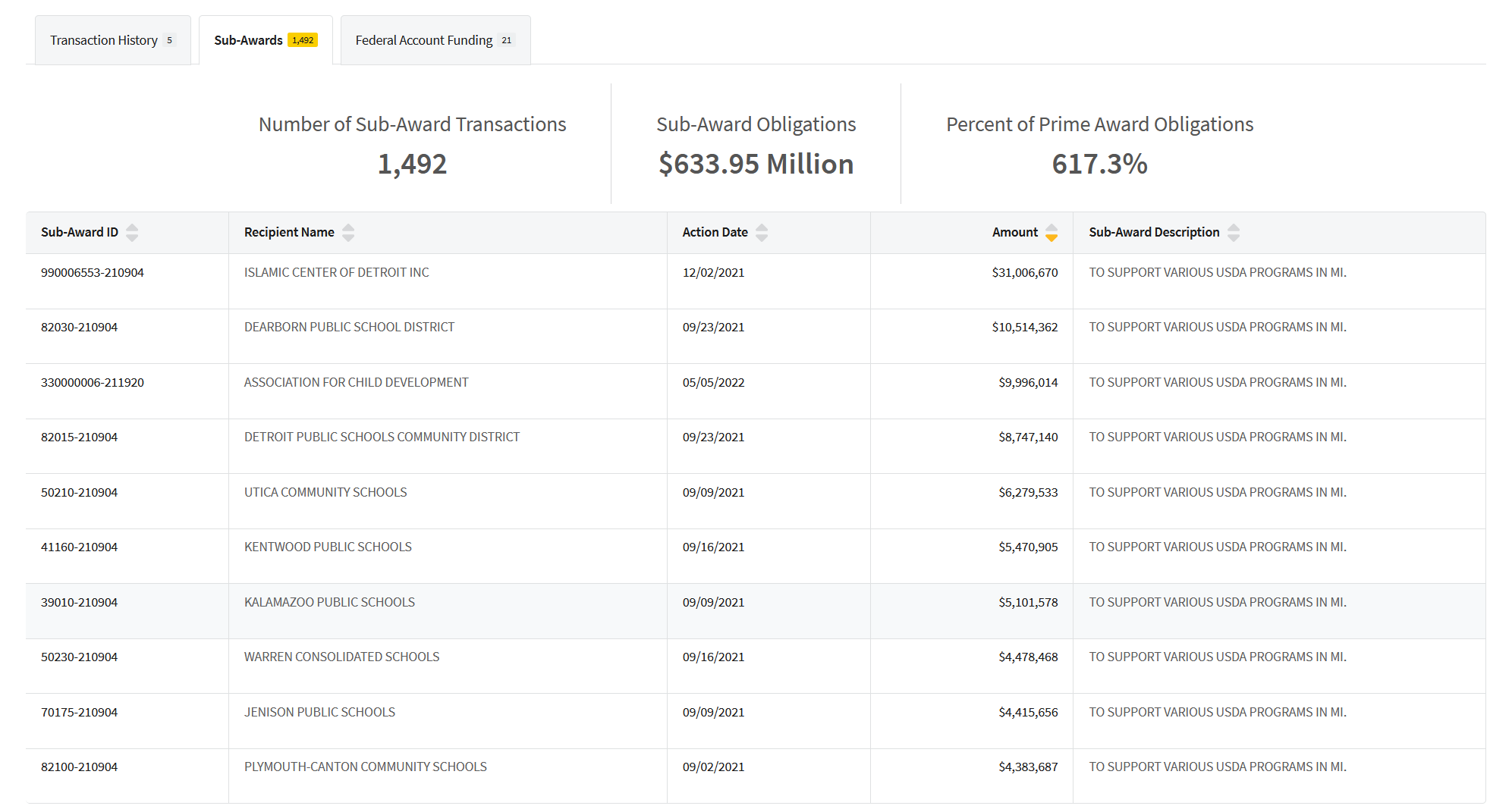Click the ISLAMIC CENTER OF DETROIT INC recipient
1512x809 pixels.
336,272
